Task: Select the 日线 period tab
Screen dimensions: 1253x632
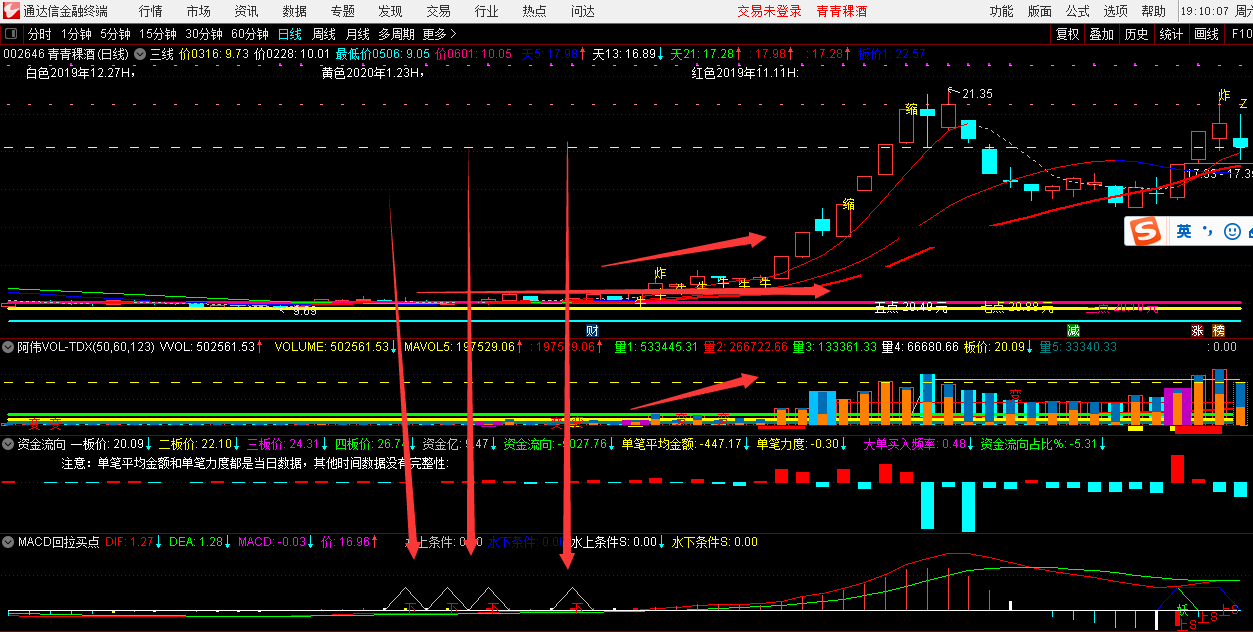Action: (290, 34)
